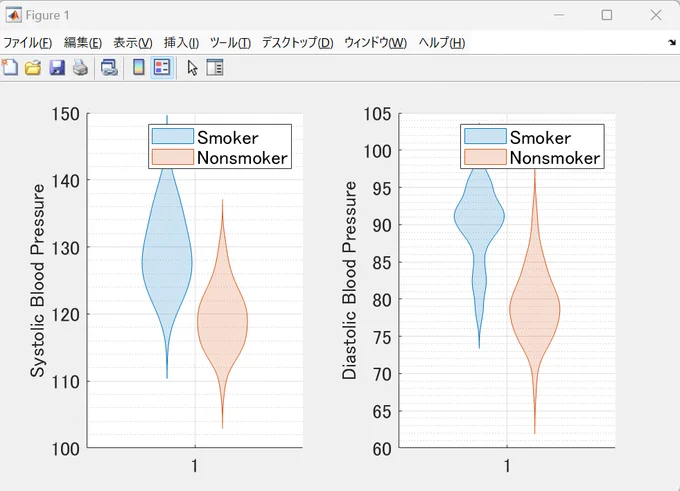Click the 130 tick label on systolic axis
680x491 pixels.
[65, 248]
